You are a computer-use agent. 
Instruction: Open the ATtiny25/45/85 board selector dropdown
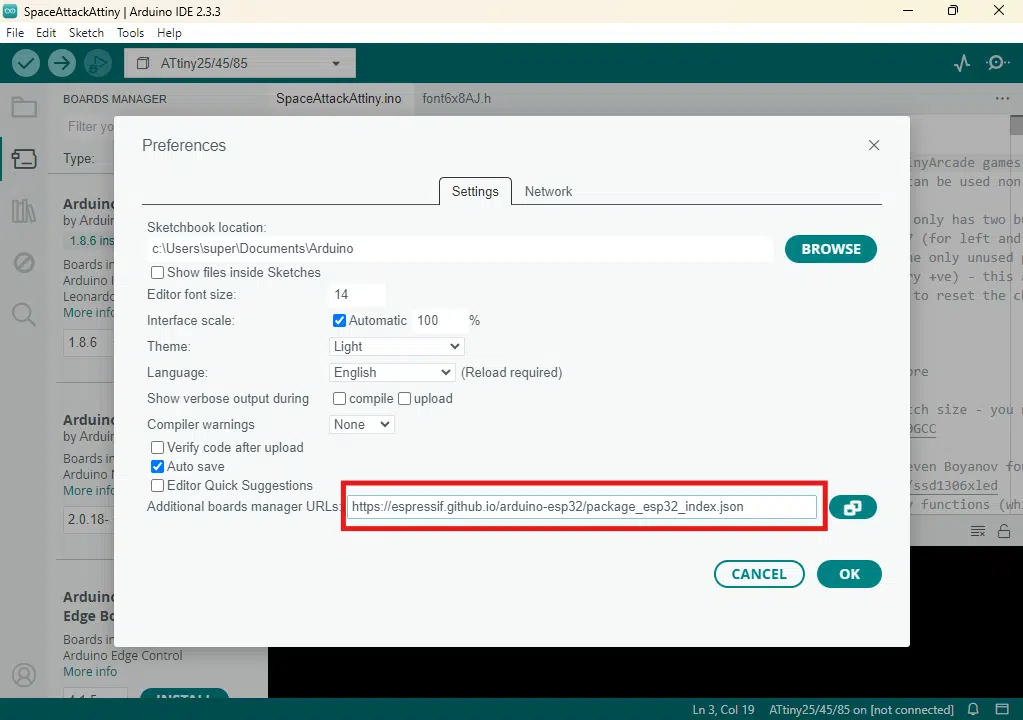pyautogui.click(x=240, y=63)
